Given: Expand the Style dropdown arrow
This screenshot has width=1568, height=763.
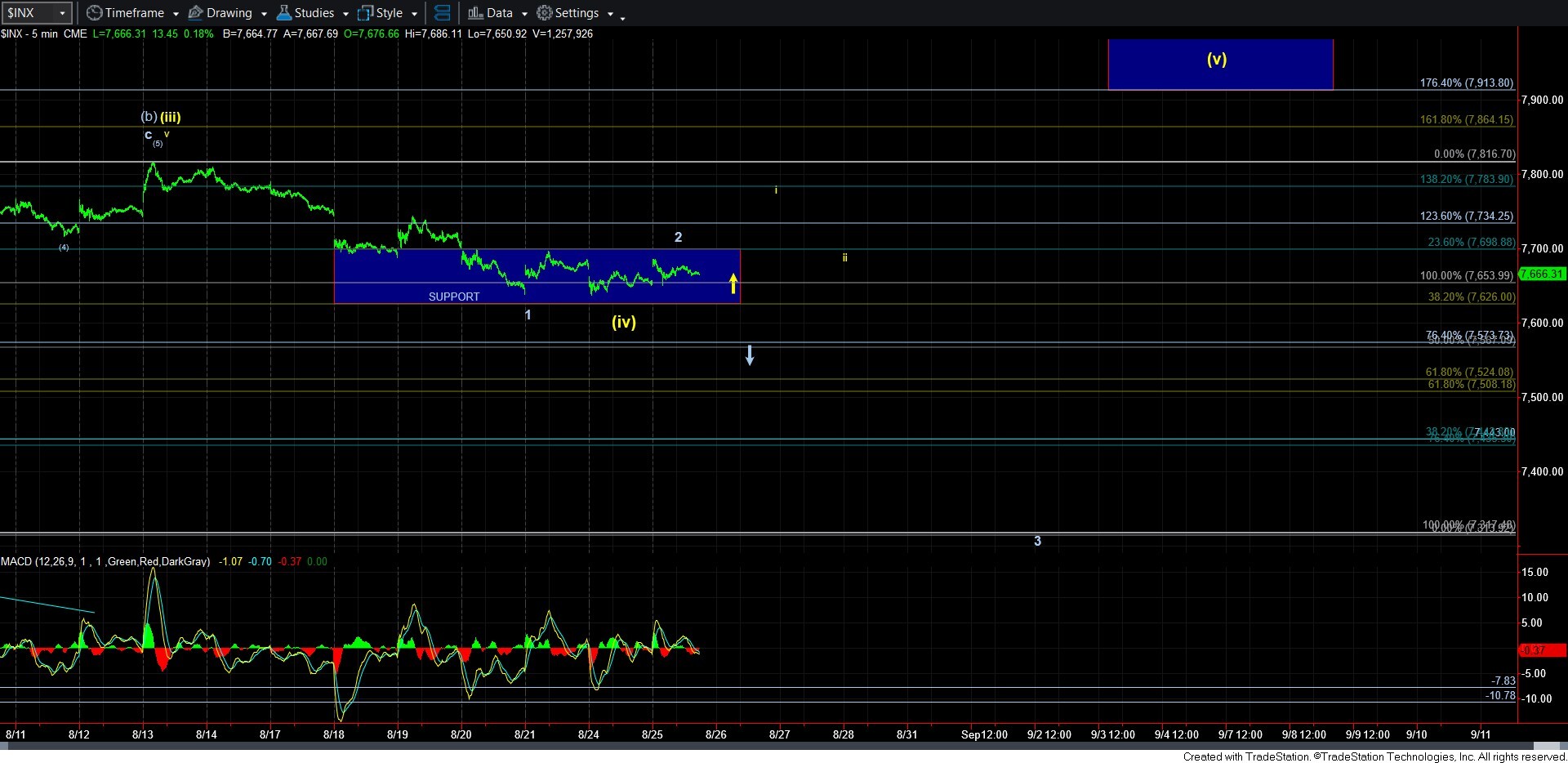Looking at the screenshot, I should (414, 14).
